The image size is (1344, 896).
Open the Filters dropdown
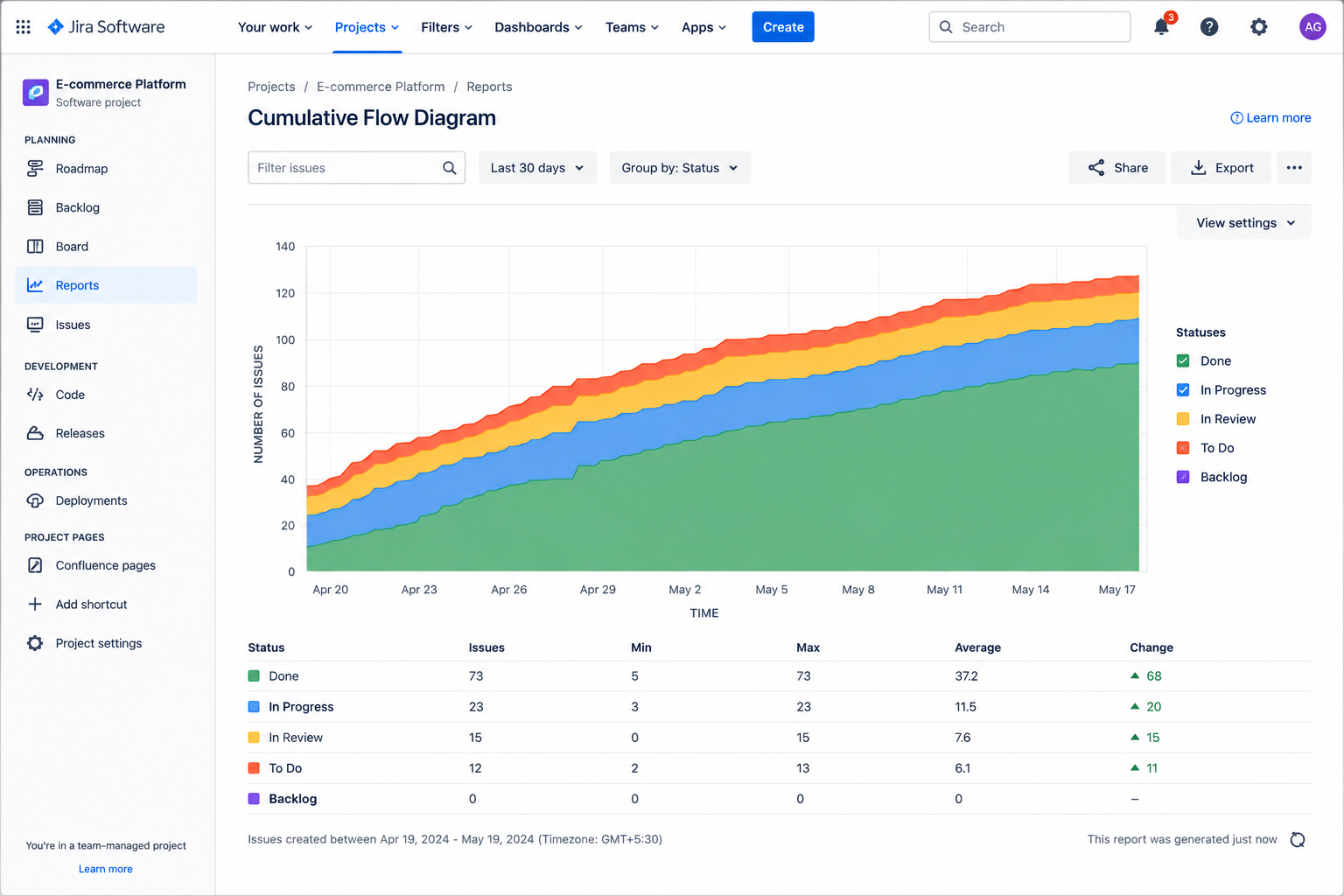(446, 27)
